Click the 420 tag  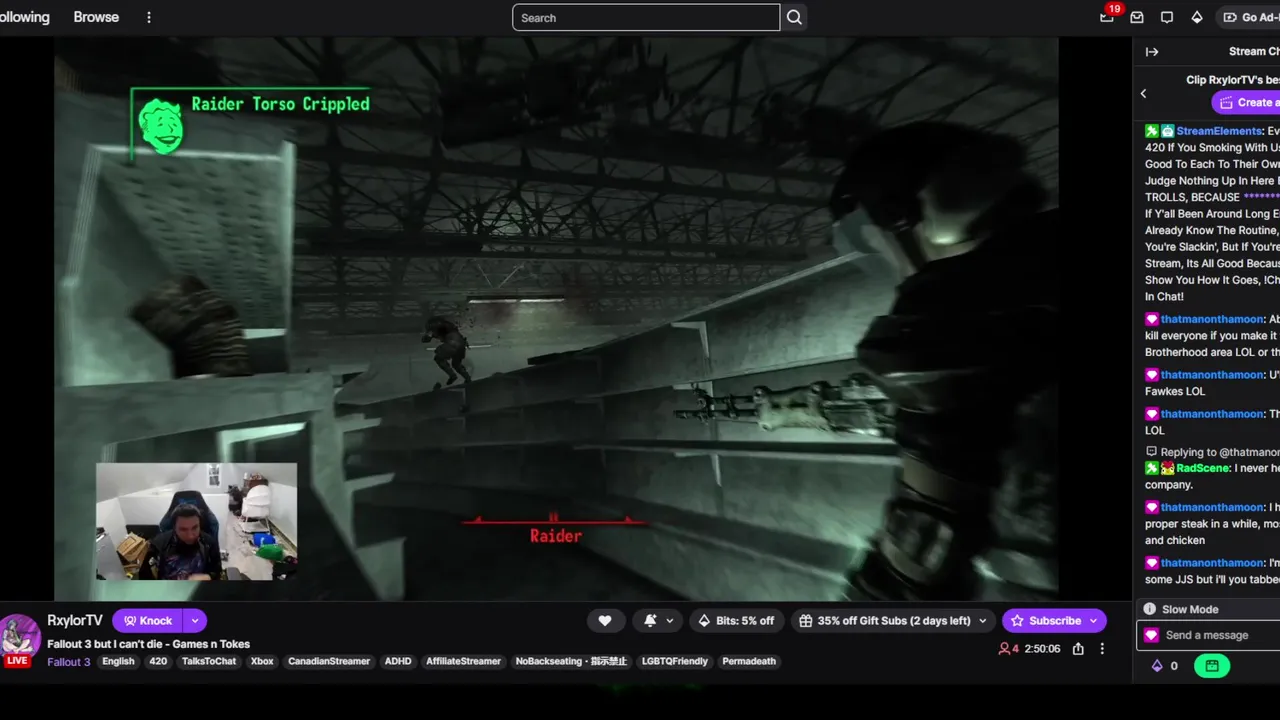[x=158, y=661]
